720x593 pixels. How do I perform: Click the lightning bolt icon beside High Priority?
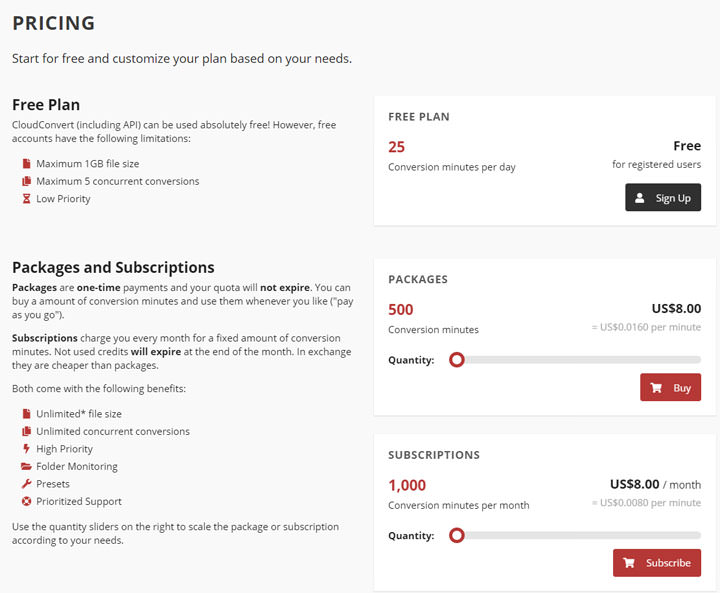click(x=27, y=449)
